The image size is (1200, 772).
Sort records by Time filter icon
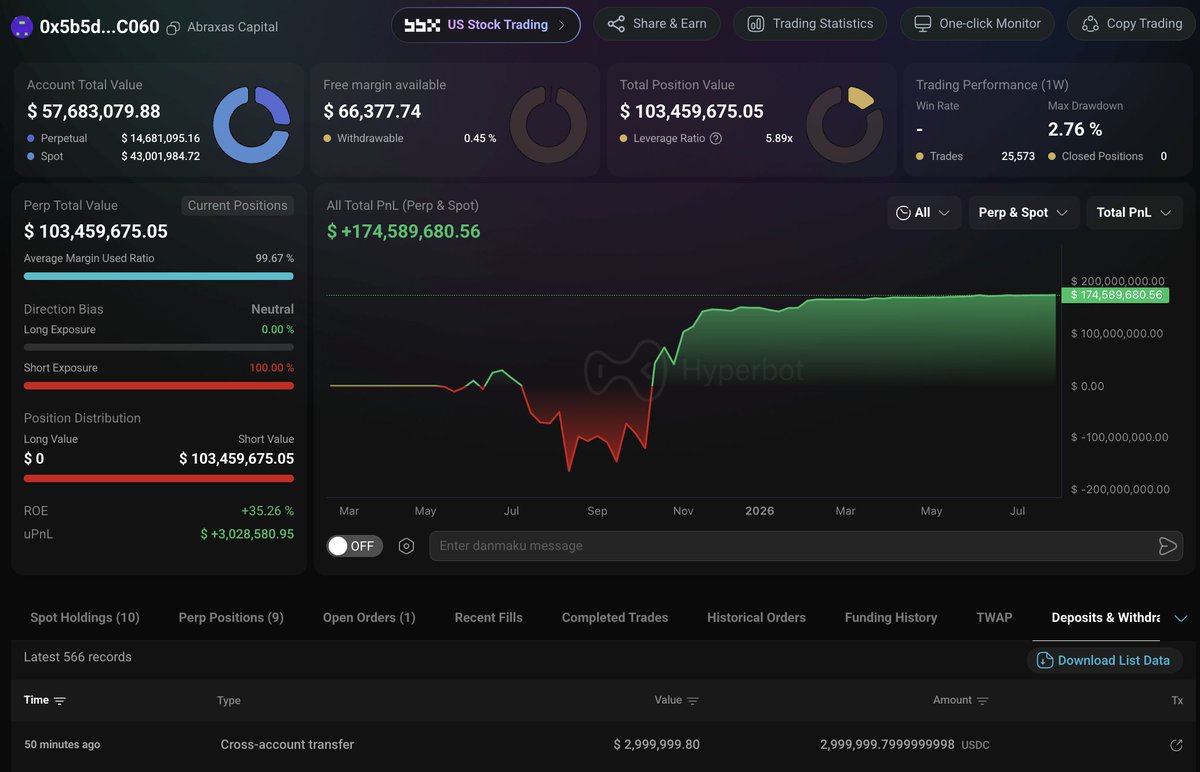(60, 701)
